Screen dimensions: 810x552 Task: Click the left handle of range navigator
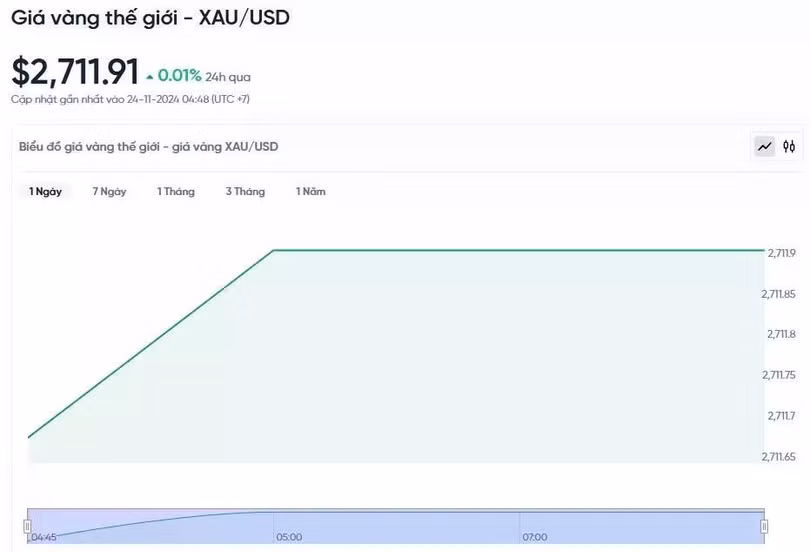(28, 525)
